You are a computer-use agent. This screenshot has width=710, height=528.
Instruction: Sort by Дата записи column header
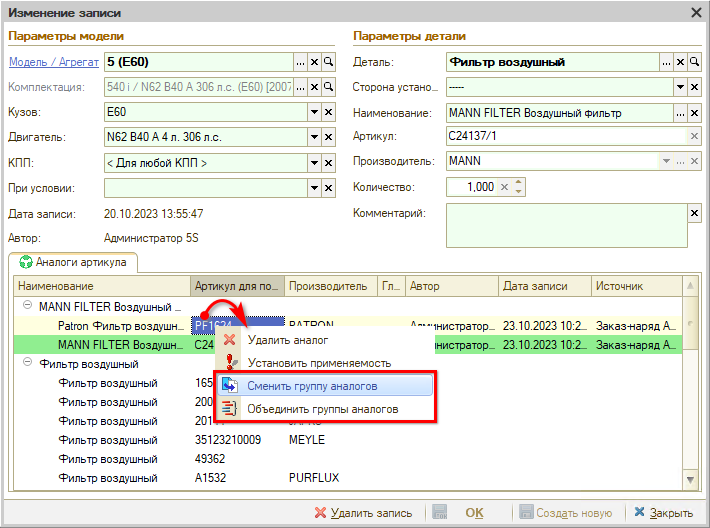pyautogui.click(x=545, y=286)
